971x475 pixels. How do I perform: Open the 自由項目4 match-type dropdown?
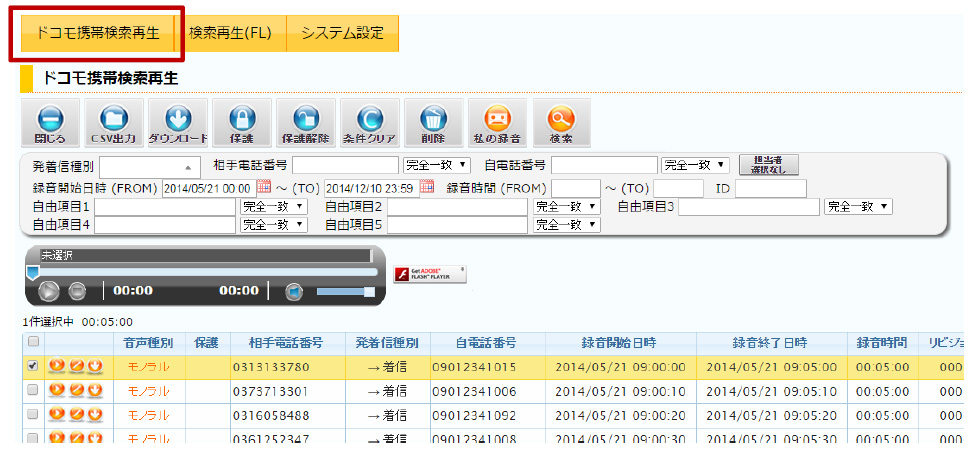tap(274, 225)
